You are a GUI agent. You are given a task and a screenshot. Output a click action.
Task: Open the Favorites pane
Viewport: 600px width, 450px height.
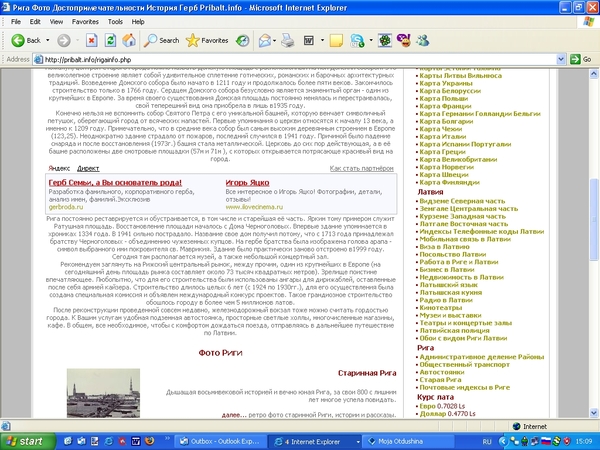(x=207, y=40)
